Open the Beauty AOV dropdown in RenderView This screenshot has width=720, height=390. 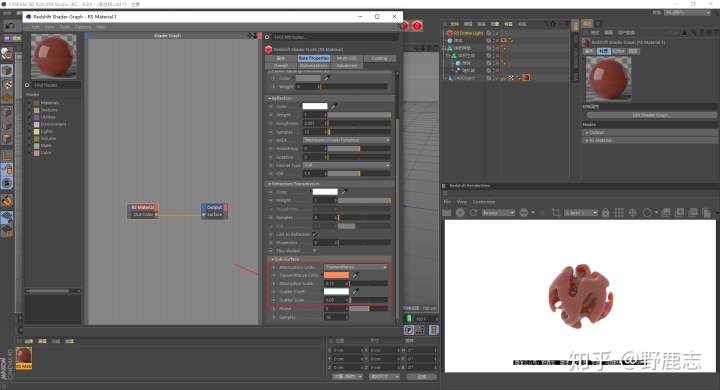tap(498, 212)
